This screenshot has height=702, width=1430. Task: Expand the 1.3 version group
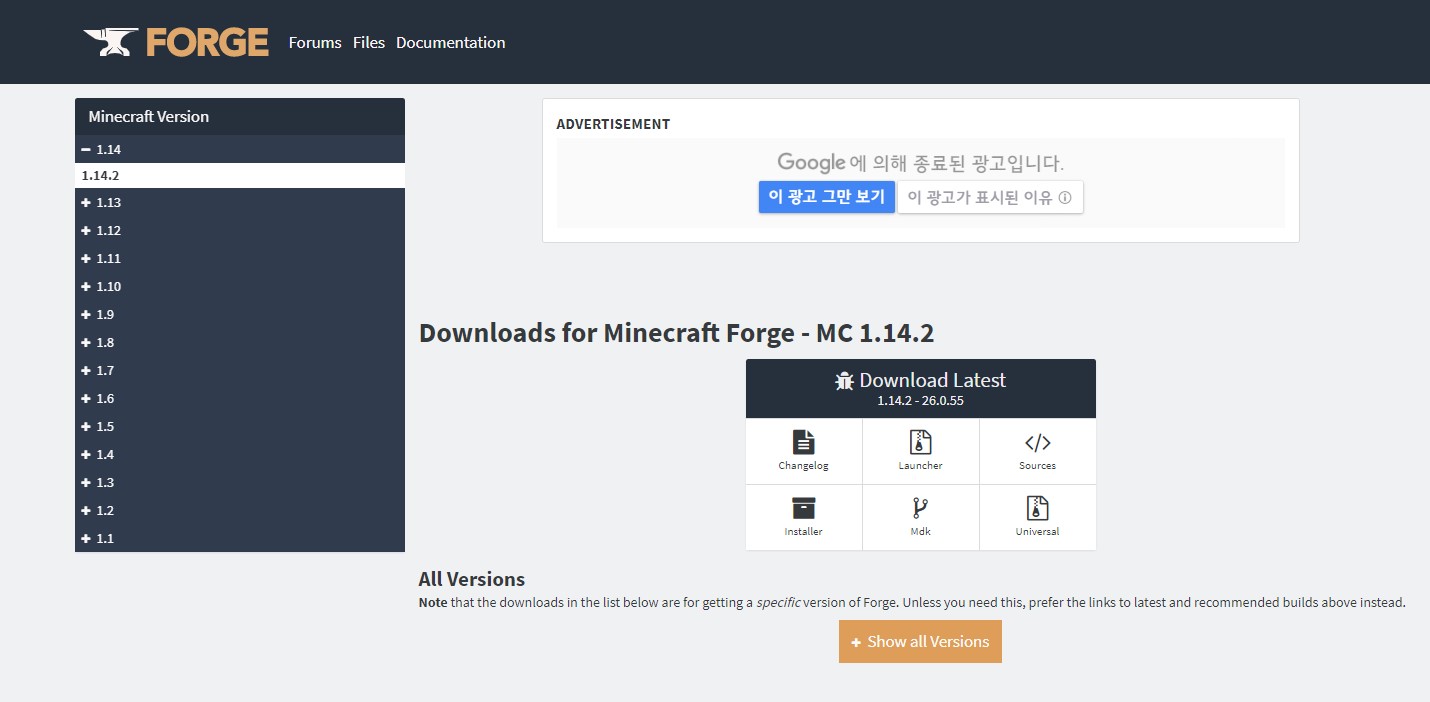click(x=240, y=483)
